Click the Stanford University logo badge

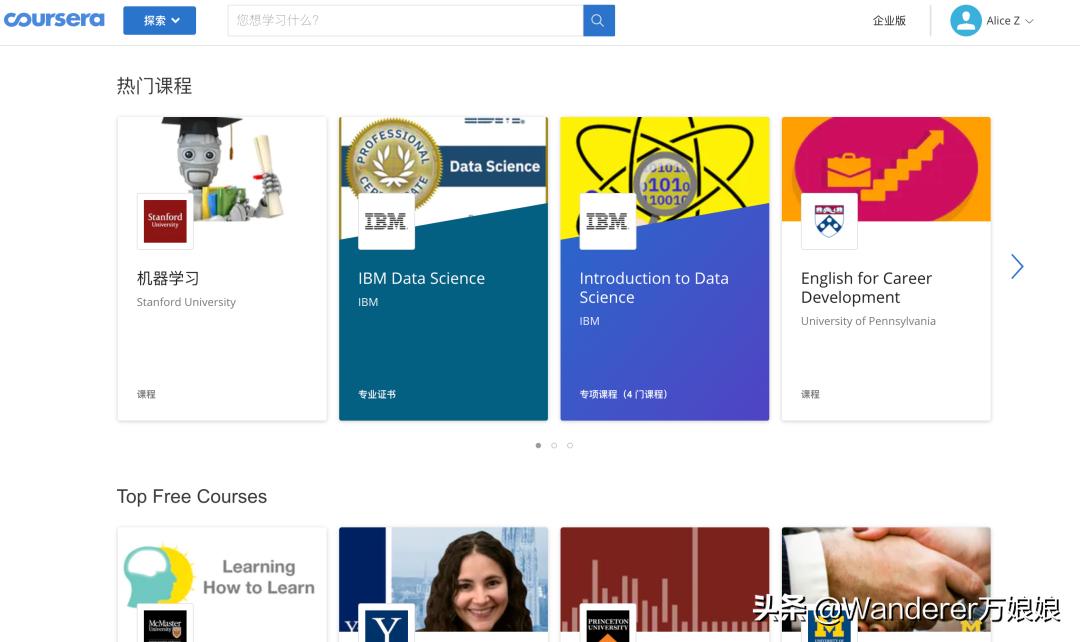165,221
